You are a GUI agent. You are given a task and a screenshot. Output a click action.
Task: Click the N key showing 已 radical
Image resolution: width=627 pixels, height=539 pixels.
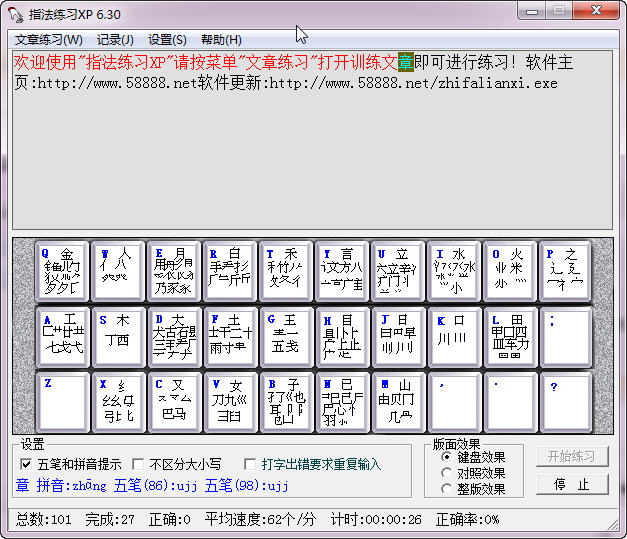click(342, 402)
